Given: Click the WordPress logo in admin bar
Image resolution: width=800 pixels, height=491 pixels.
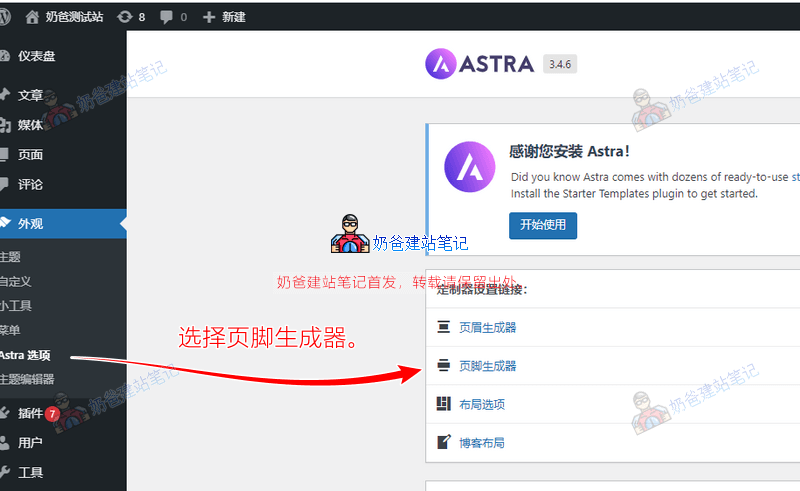Looking at the screenshot, I should point(4,17).
